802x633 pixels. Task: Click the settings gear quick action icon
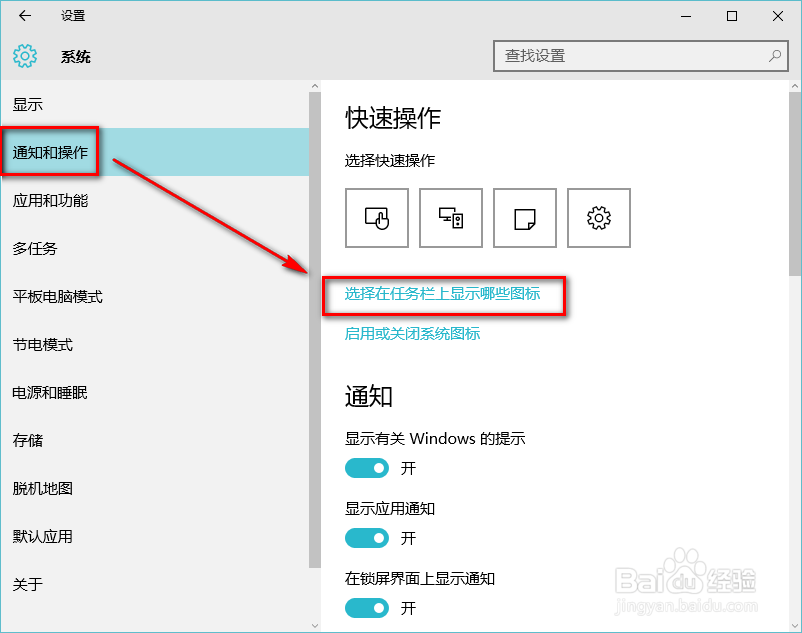598,217
